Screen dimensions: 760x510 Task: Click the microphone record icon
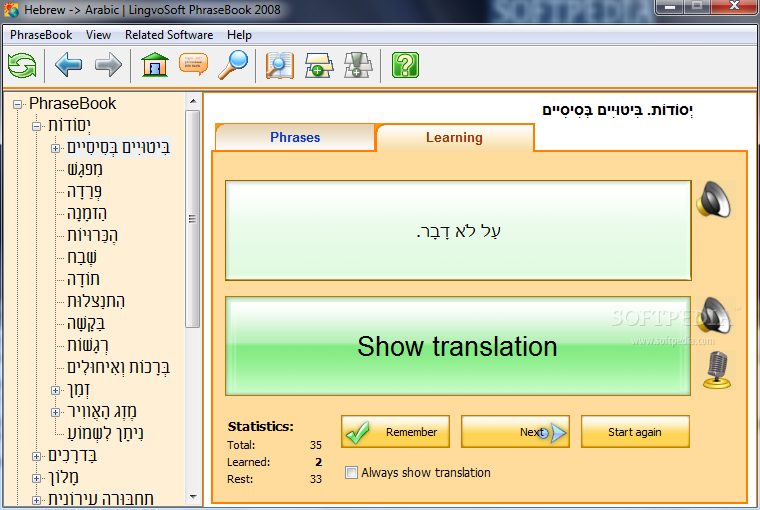point(717,370)
